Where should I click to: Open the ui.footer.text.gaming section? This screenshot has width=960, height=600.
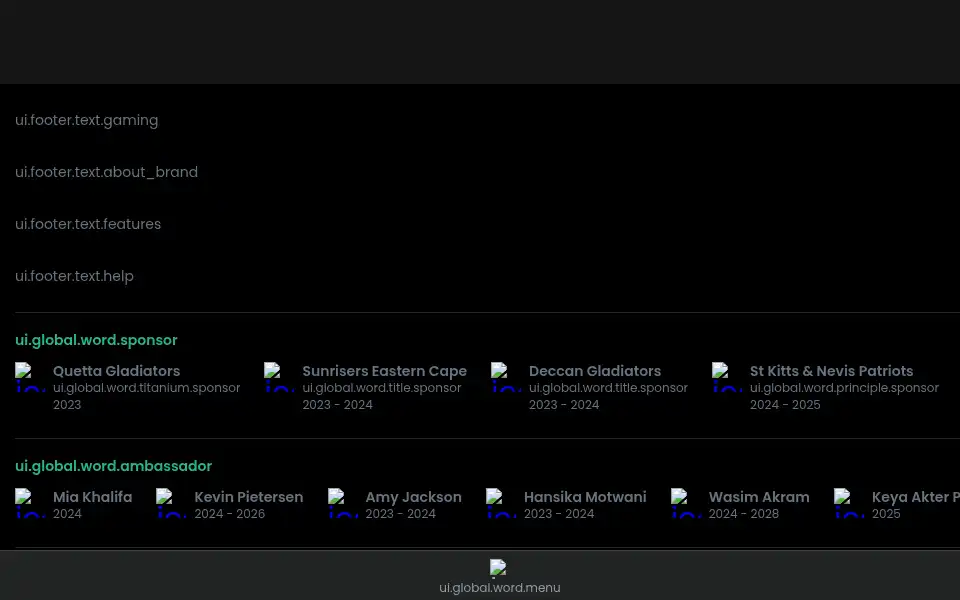point(86,121)
